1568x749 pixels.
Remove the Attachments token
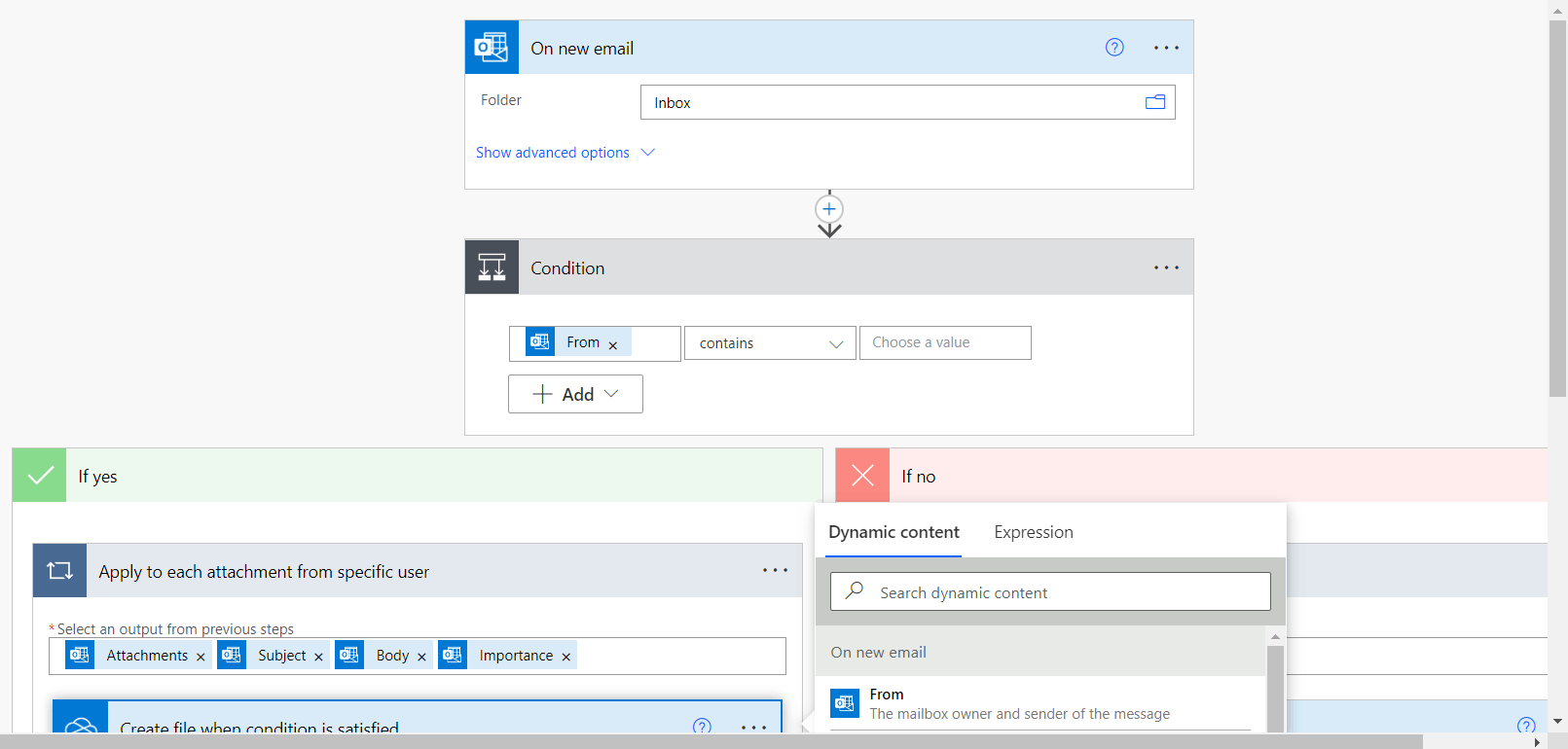tap(201, 657)
